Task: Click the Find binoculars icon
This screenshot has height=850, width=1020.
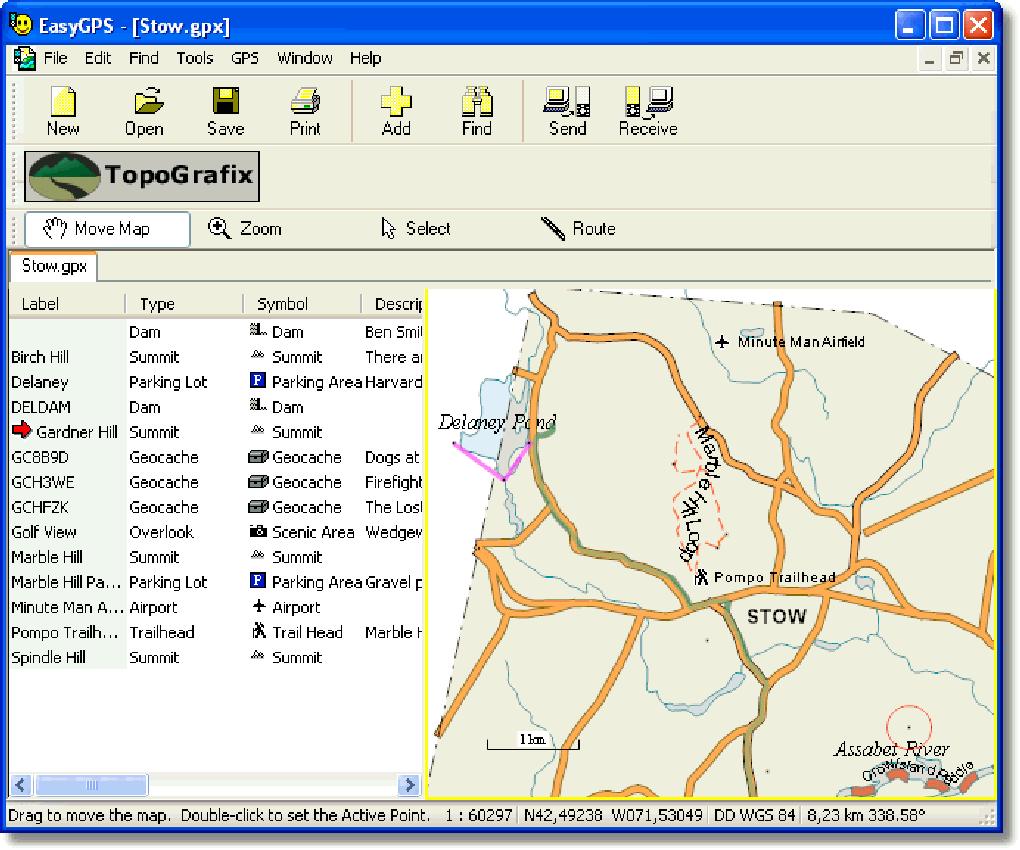Action: pos(477,110)
